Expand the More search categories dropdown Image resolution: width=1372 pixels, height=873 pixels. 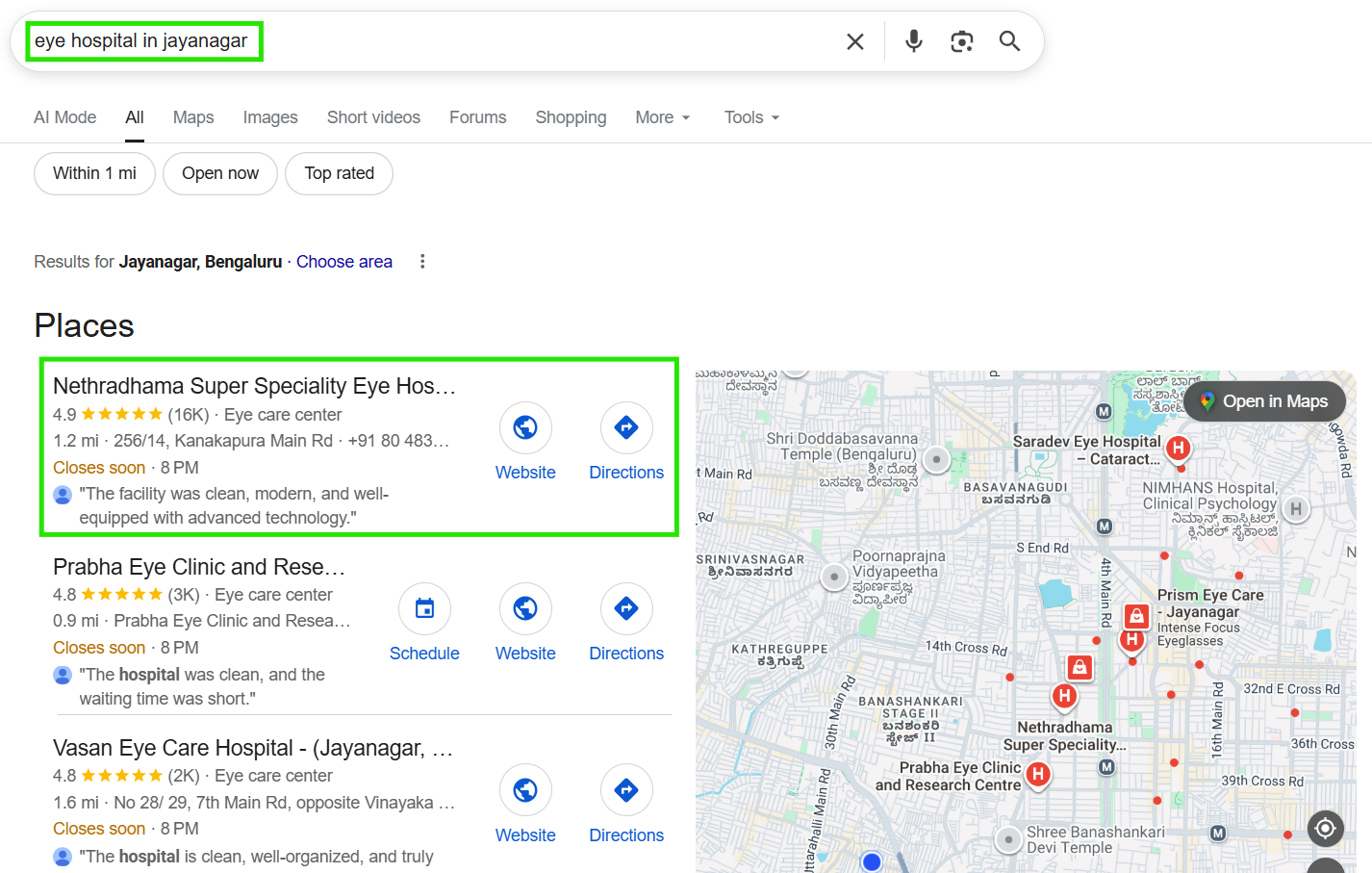tap(663, 117)
